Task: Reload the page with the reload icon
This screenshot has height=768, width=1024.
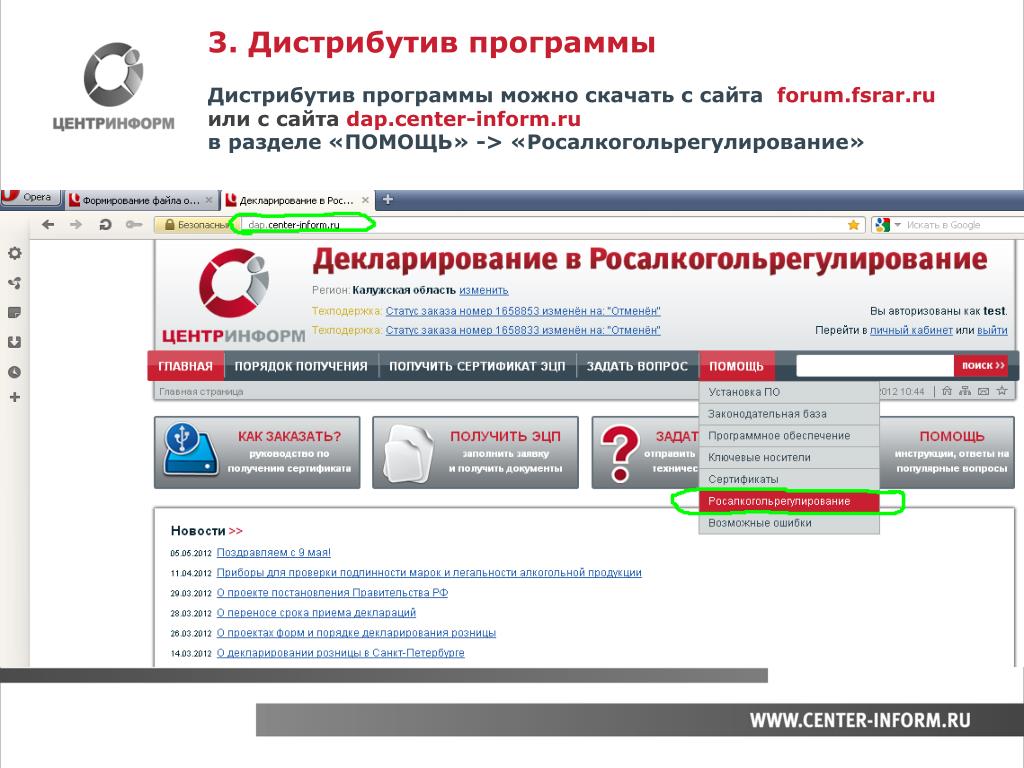Action: click(x=104, y=225)
